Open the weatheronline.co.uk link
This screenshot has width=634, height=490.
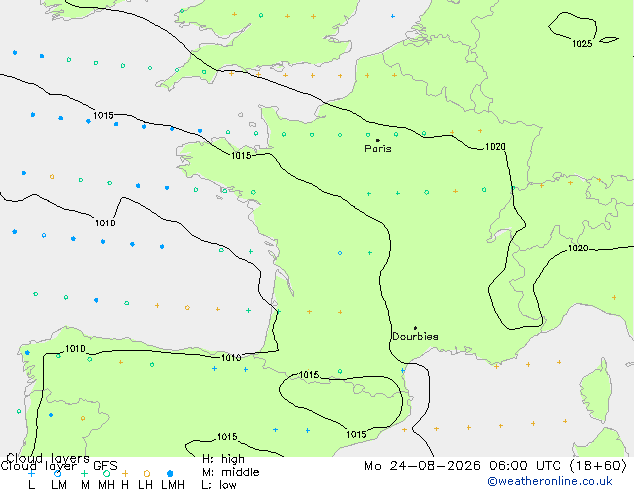(x=550, y=481)
